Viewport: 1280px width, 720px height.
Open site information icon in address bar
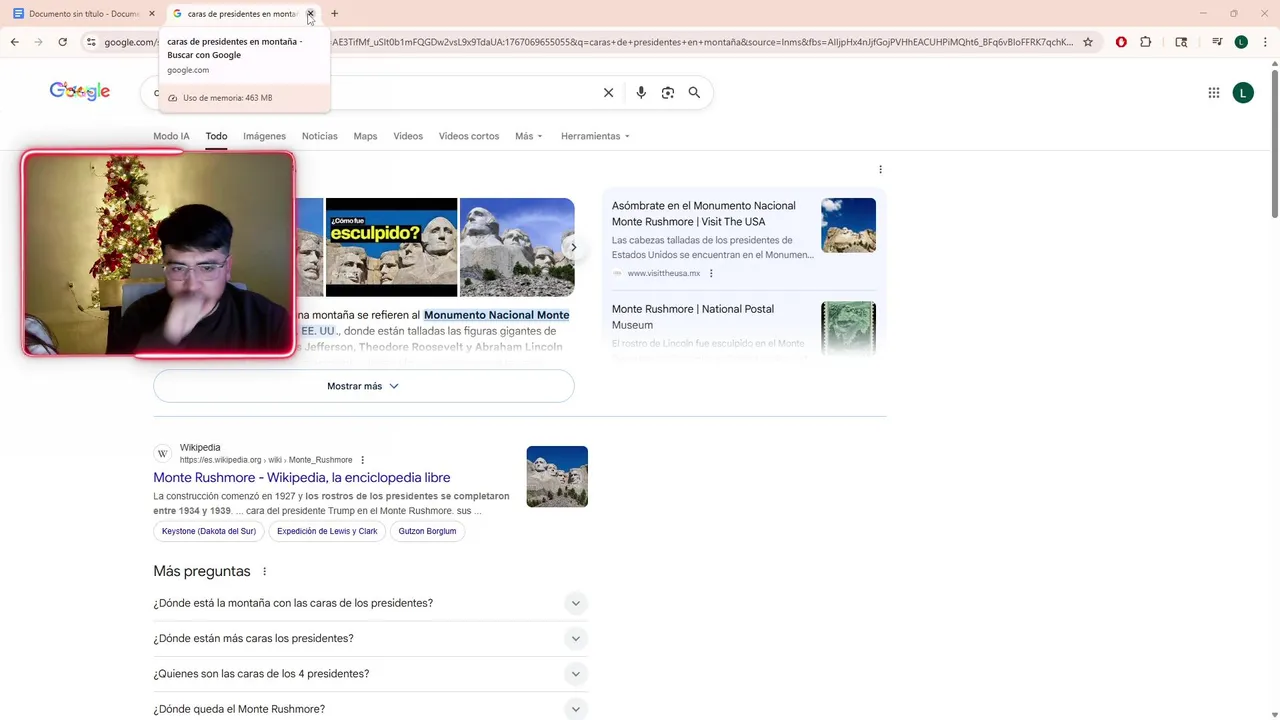[x=91, y=42]
